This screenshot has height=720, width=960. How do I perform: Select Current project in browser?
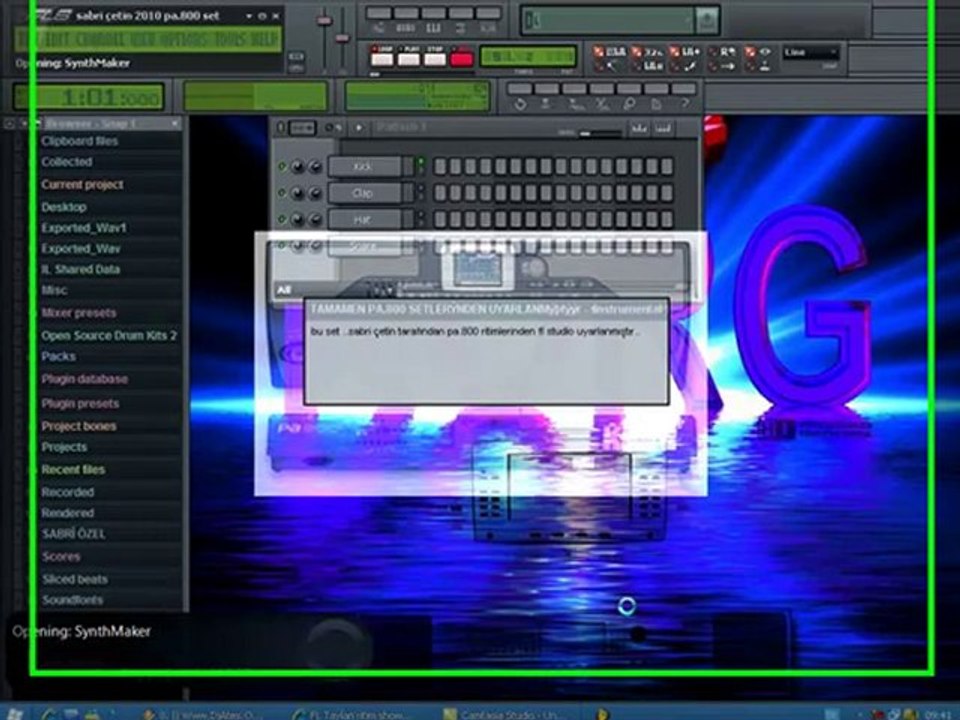click(x=82, y=184)
